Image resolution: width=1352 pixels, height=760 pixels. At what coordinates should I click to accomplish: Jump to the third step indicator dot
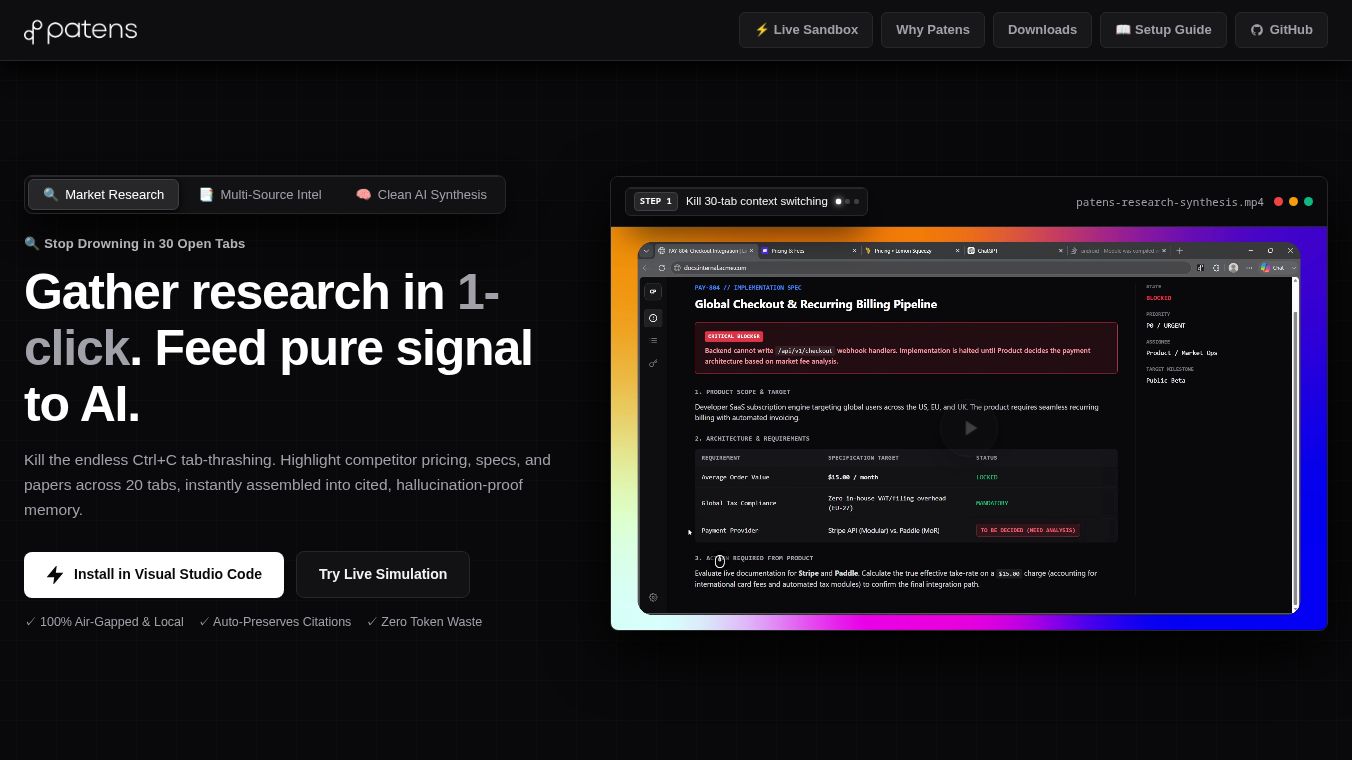point(856,202)
